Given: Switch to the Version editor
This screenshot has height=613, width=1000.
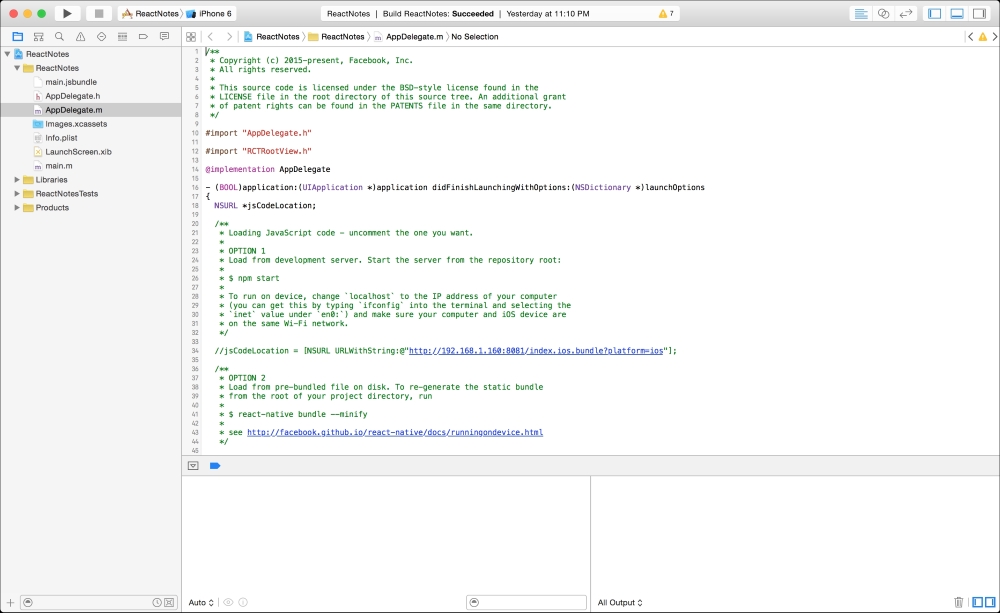Looking at the screenshot, I should tap(906, 13).
